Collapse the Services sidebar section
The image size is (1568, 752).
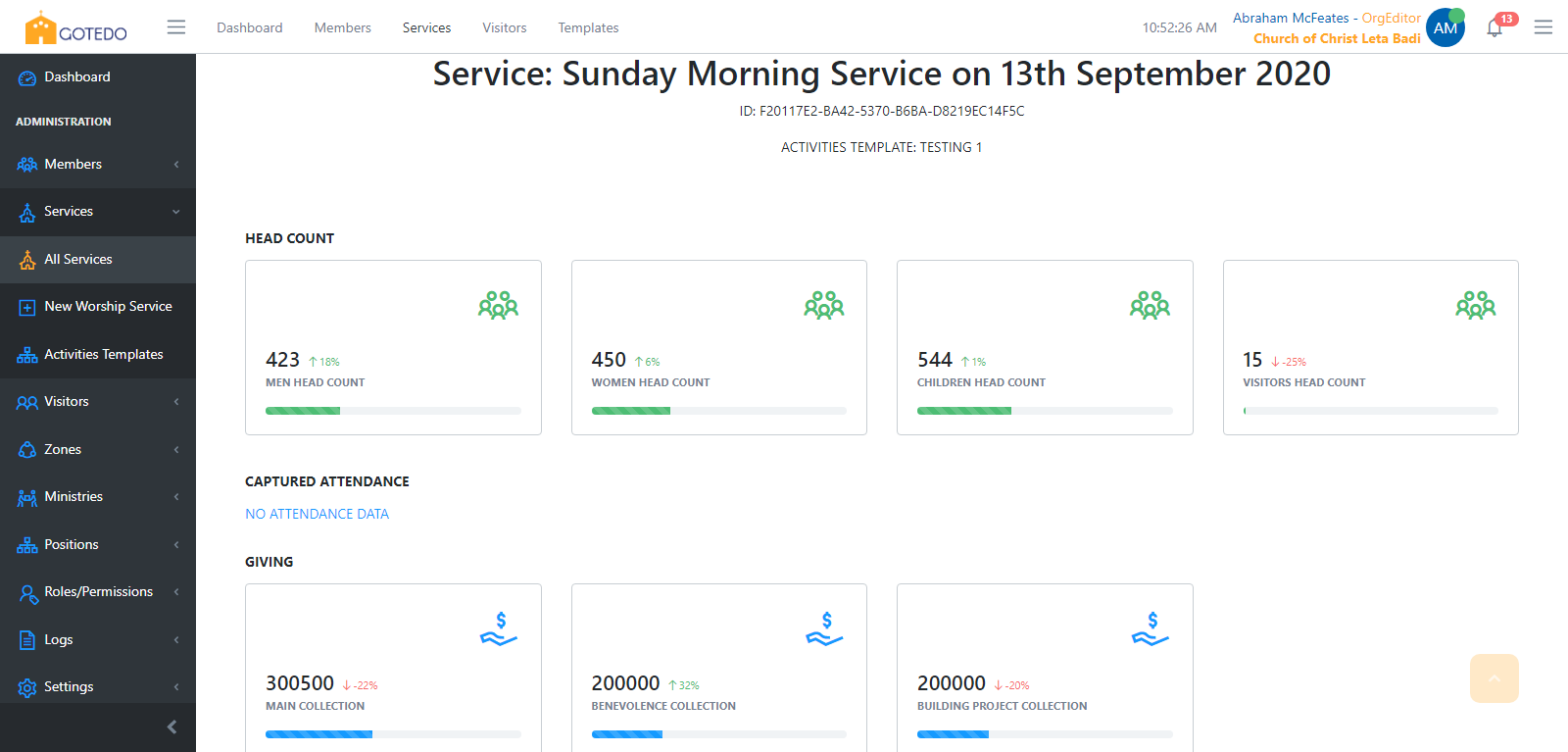pos(98,212)
